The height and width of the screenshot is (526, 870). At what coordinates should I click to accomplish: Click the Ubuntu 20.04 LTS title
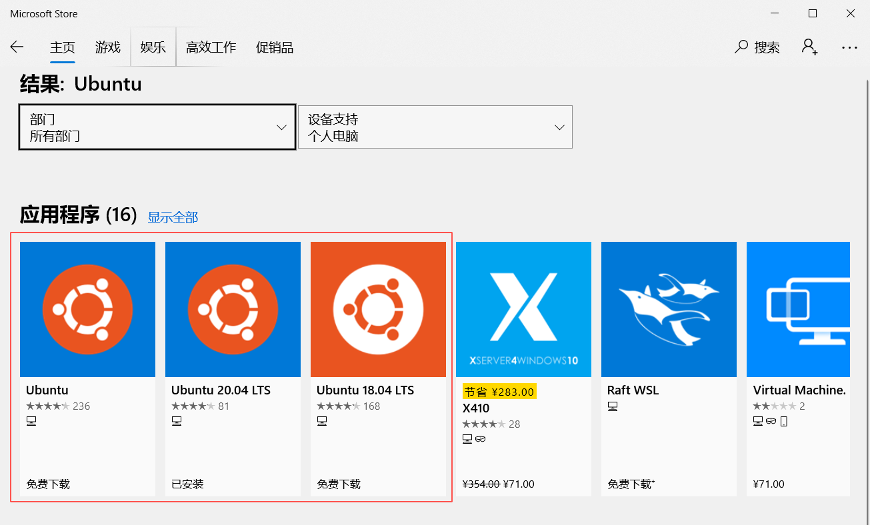point(221,390)
